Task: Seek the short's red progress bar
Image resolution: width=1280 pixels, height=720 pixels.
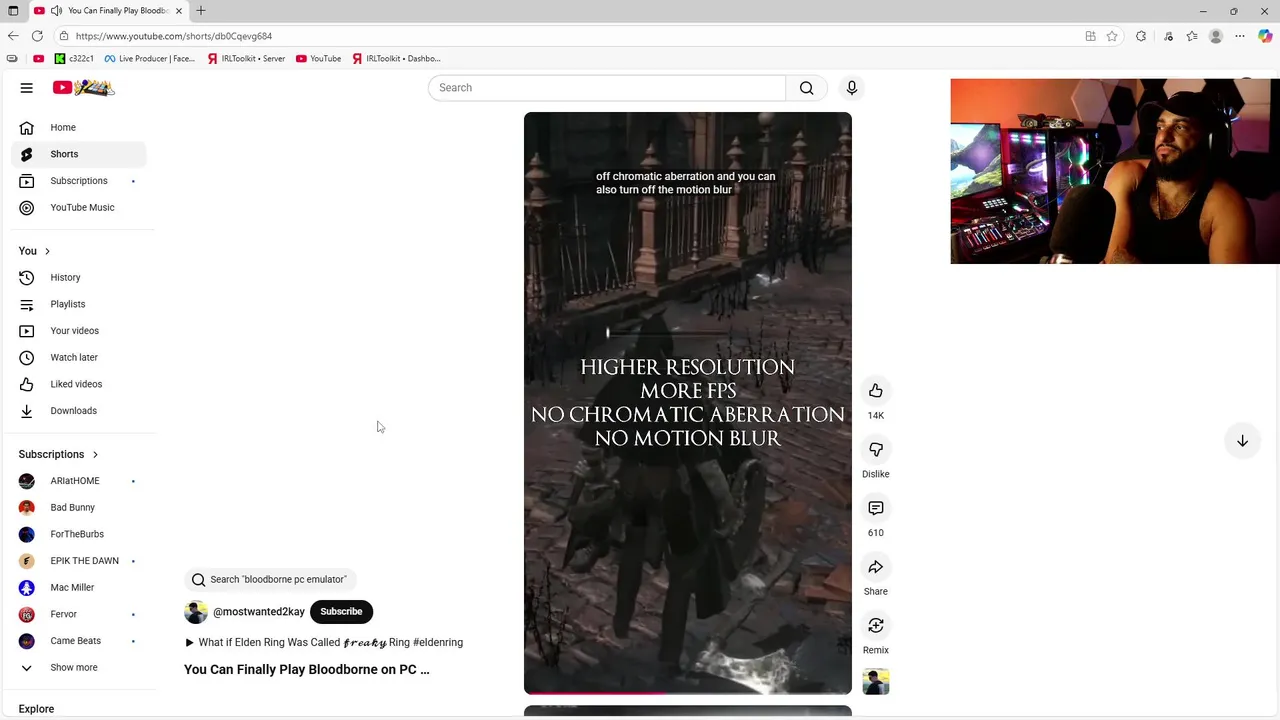Action: pos(688,692)
